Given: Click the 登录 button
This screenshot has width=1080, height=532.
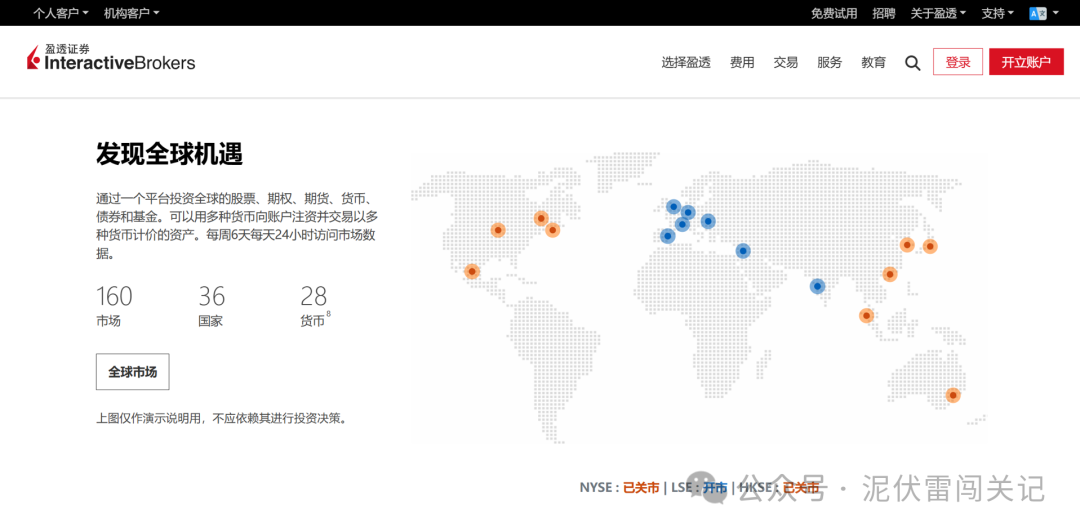Looking at the screenshot, I should click(957, 62).
